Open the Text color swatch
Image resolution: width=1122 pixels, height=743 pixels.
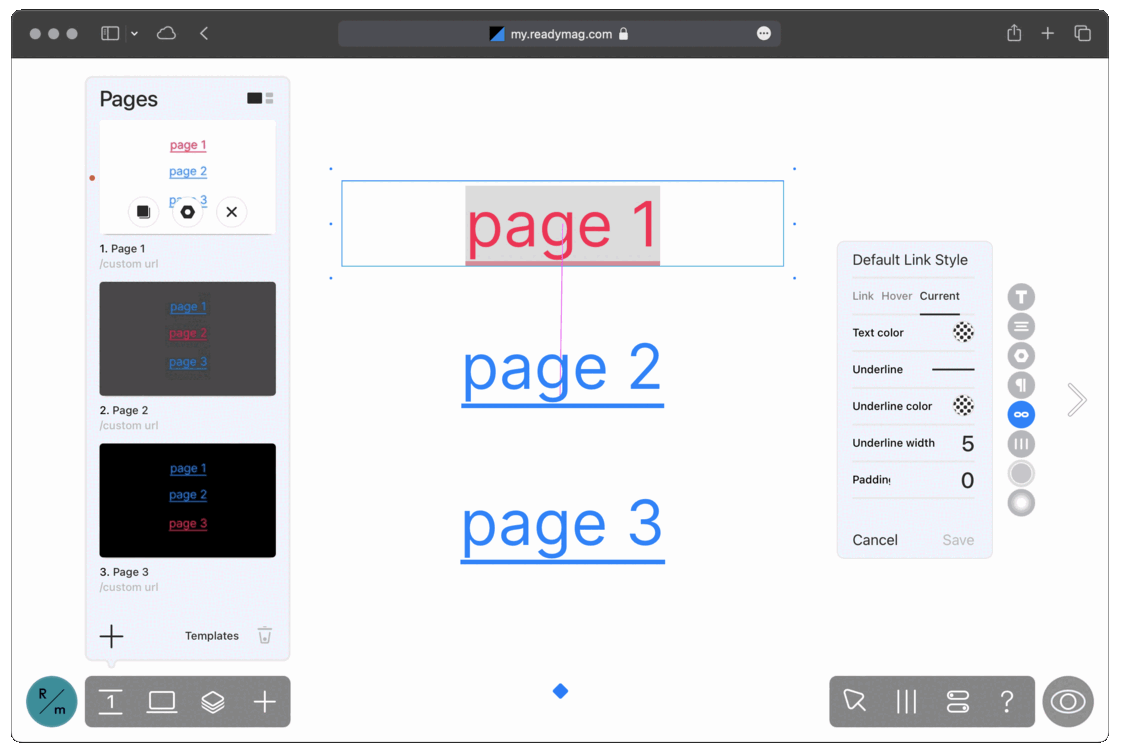click(963, 332)
